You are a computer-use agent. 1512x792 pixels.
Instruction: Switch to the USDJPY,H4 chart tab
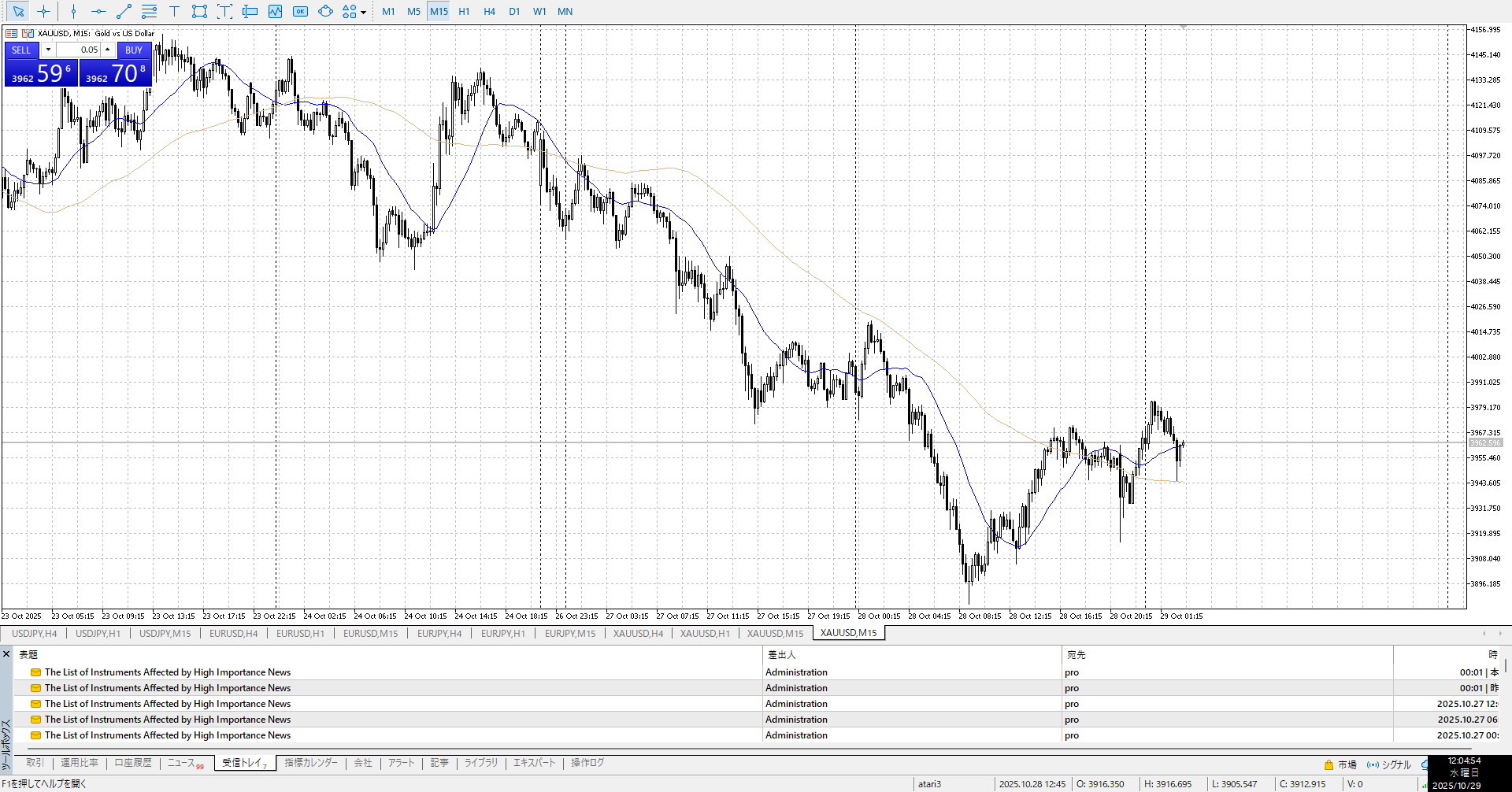click(34, 633)
